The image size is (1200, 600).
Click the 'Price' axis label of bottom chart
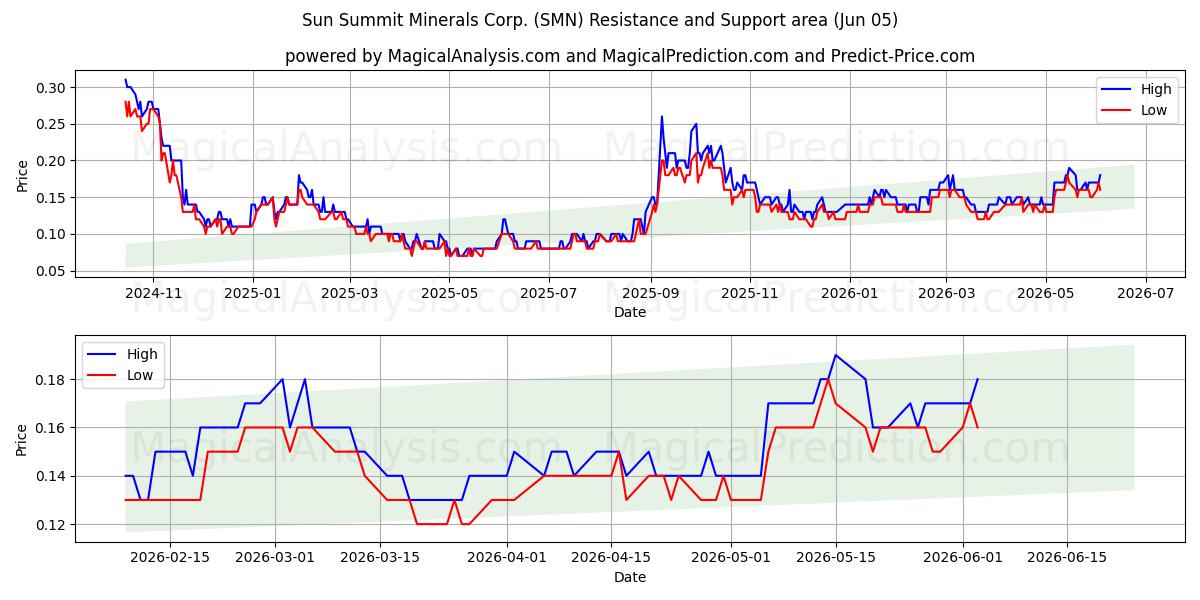23,440
